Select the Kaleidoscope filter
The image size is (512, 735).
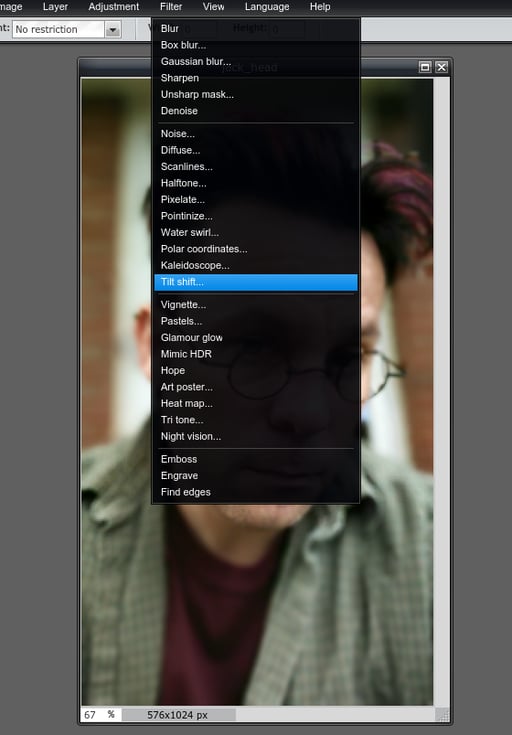[256, 265]
